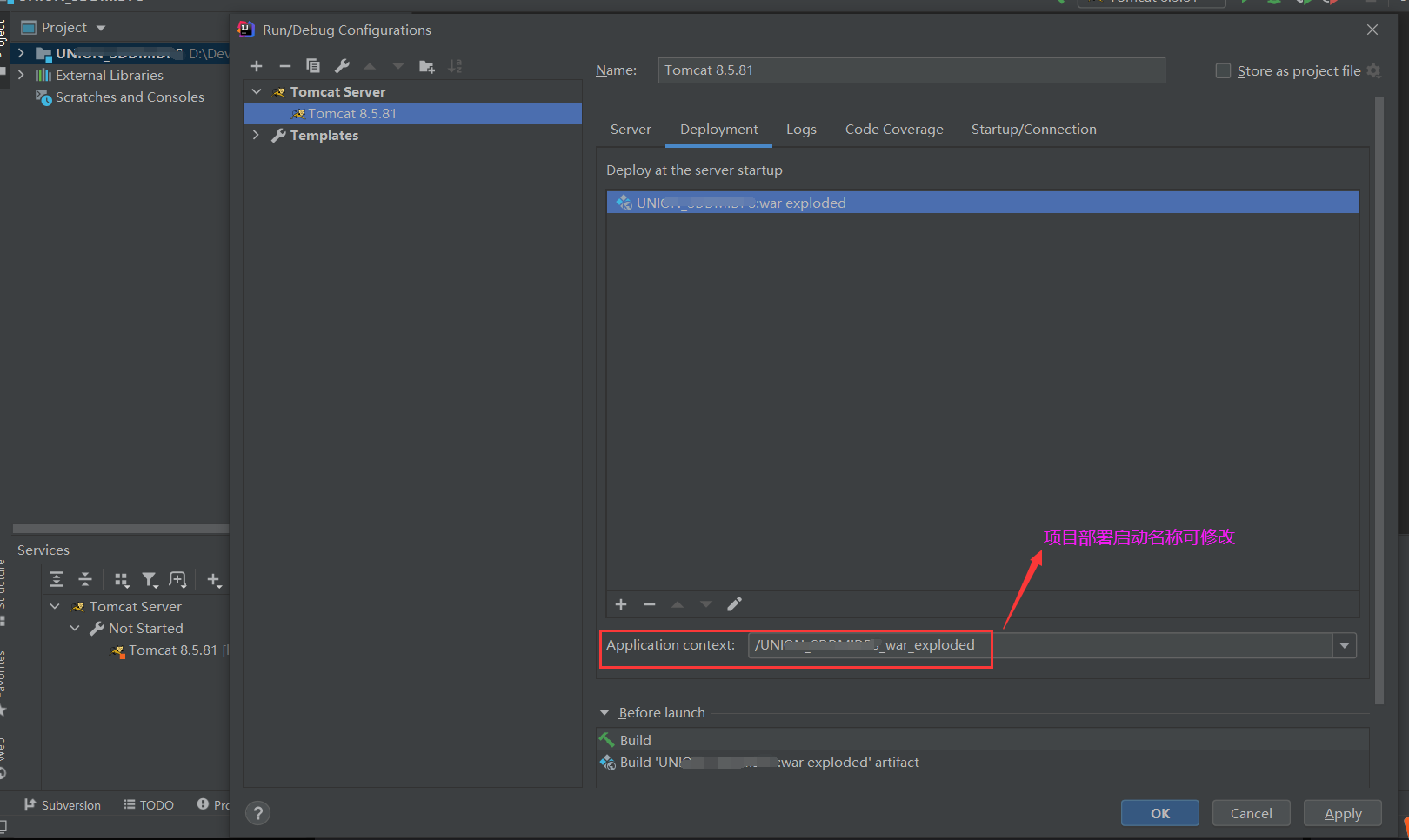Edit the selected deployment artifact
The height and width of the screenshot is (840, 1409).
point(735,604)
